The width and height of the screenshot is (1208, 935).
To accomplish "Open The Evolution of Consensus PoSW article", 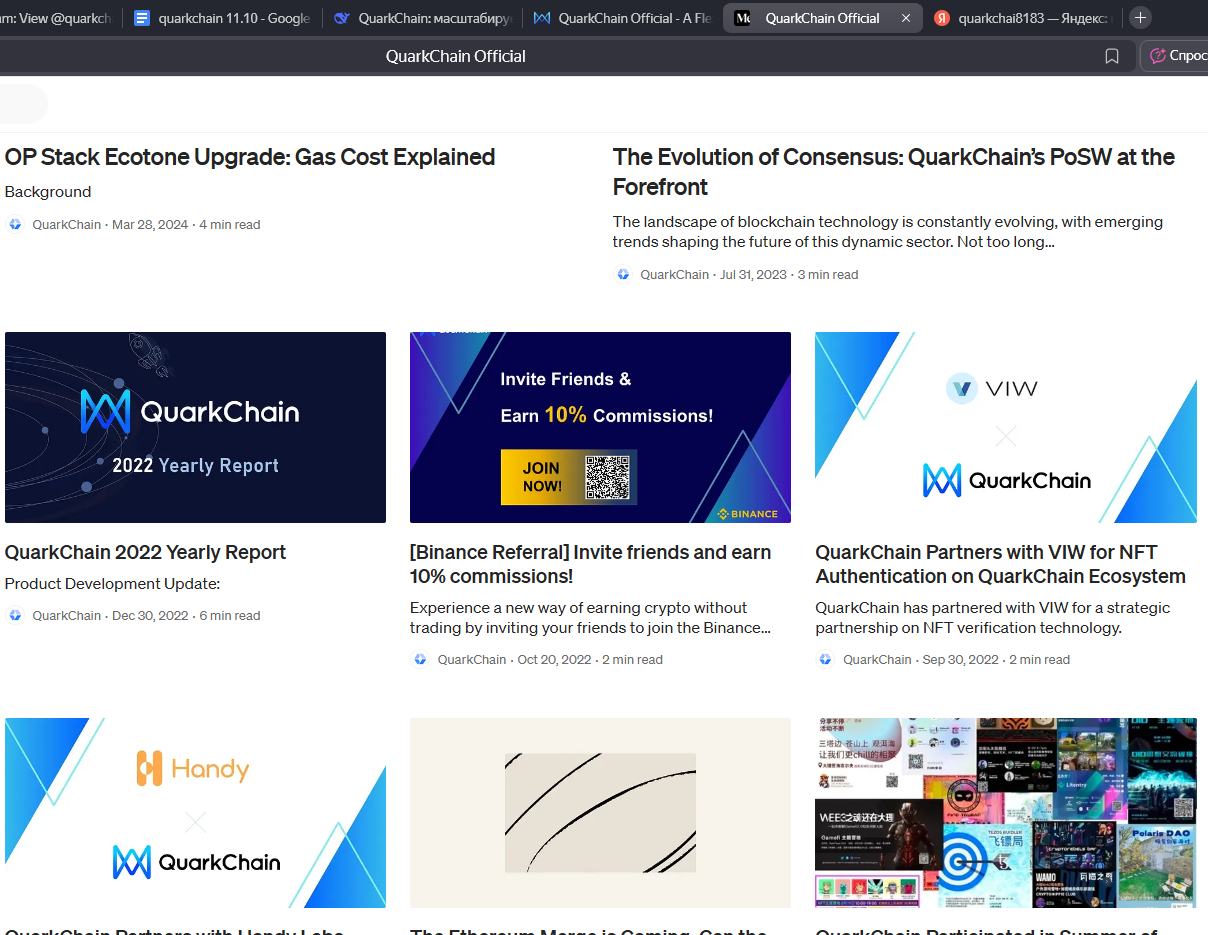I will click(894, 172).
